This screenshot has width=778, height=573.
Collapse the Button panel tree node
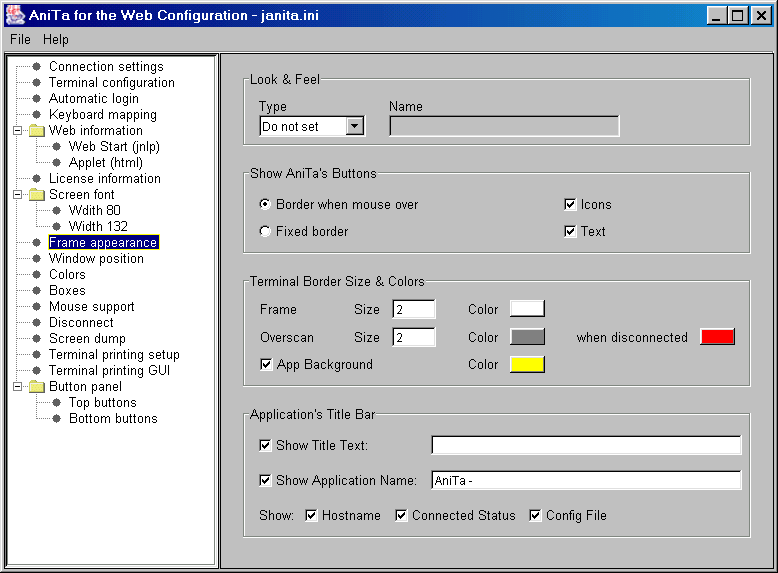[x=18, y=386]
